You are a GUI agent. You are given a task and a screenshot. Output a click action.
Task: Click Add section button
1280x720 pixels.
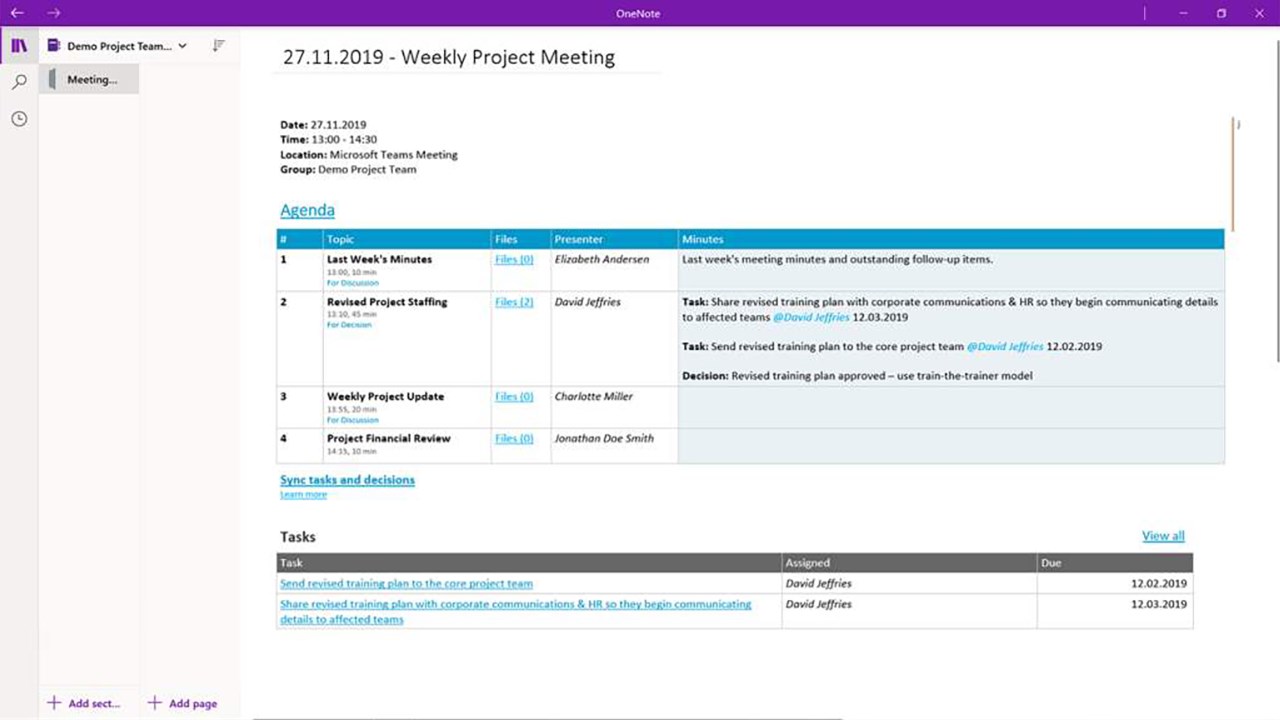[x=84, y=703]
